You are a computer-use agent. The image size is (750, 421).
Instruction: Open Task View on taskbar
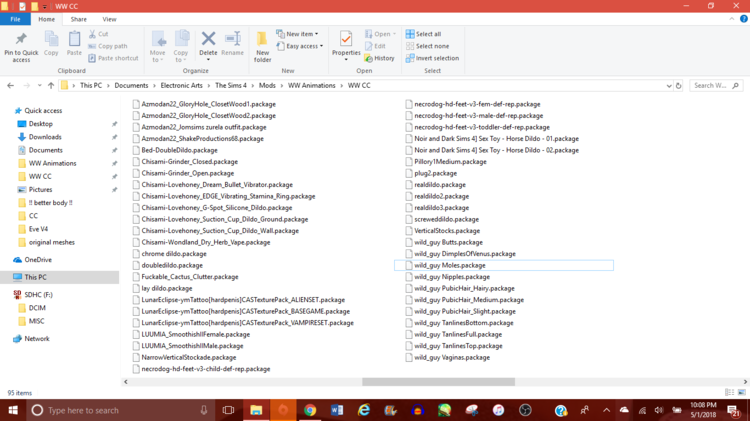tap(229, 410)
